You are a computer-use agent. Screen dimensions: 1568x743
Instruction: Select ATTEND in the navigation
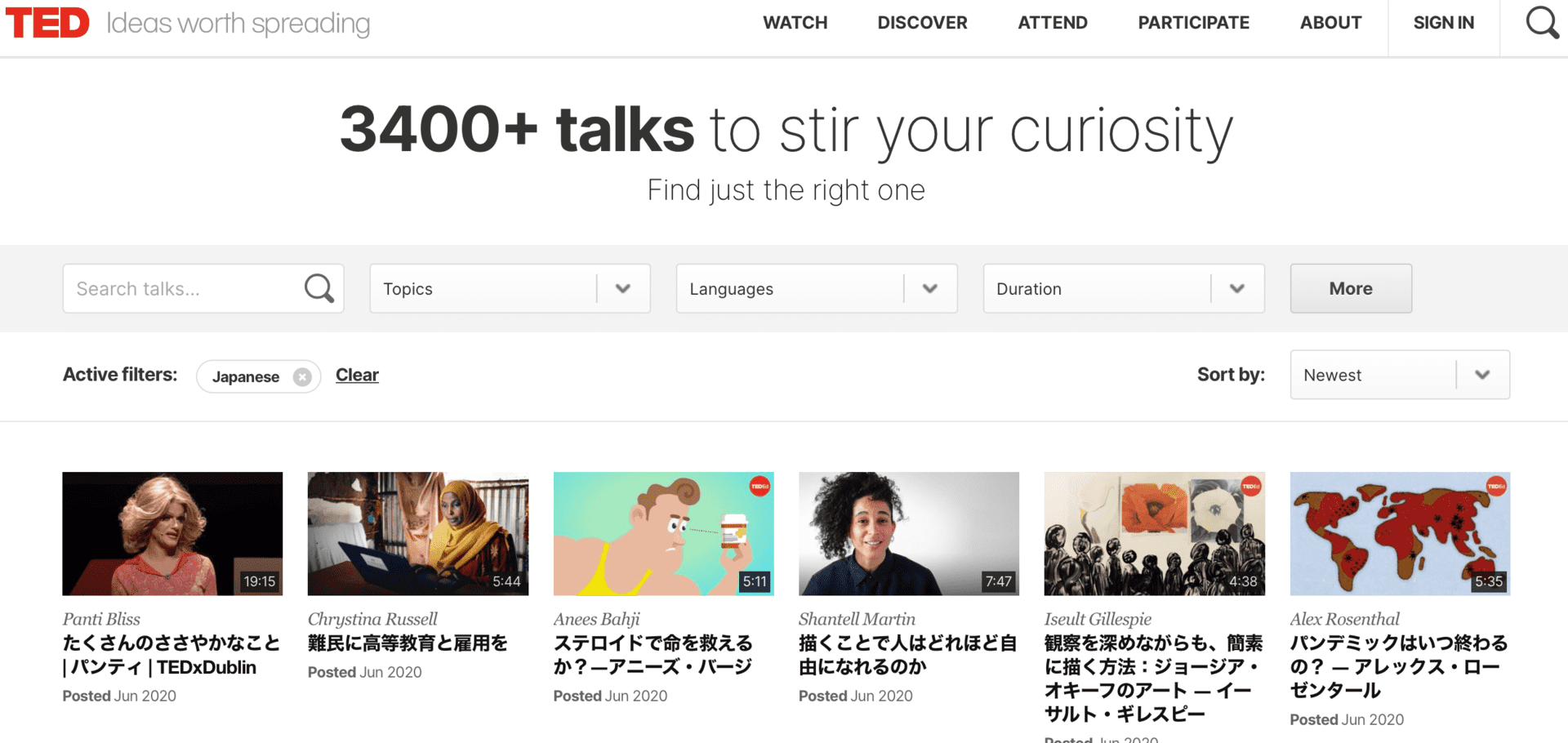pyautogui.click(x=1052, y=23)
